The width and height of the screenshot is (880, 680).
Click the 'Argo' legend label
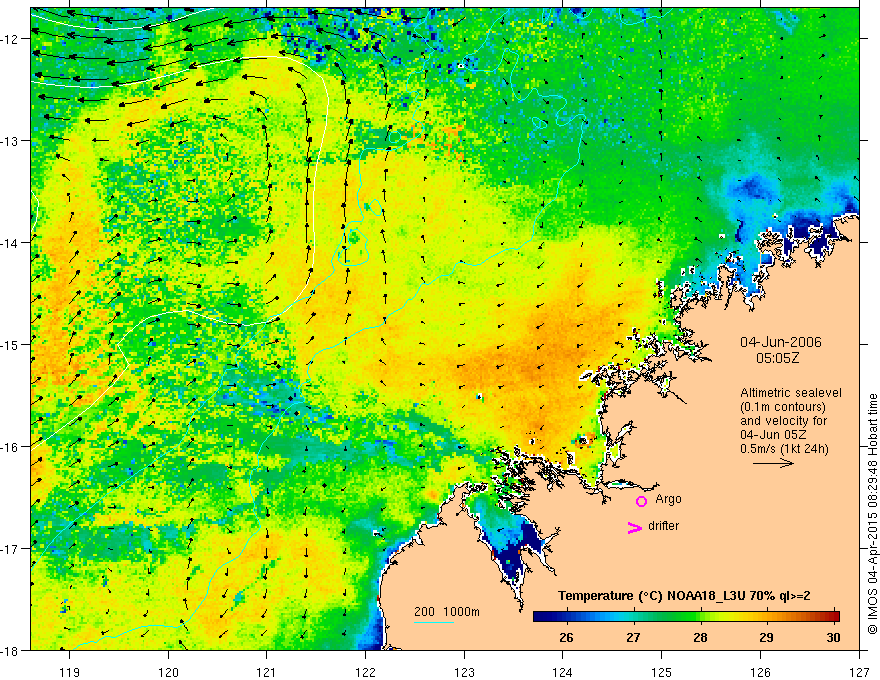[668, 499]
